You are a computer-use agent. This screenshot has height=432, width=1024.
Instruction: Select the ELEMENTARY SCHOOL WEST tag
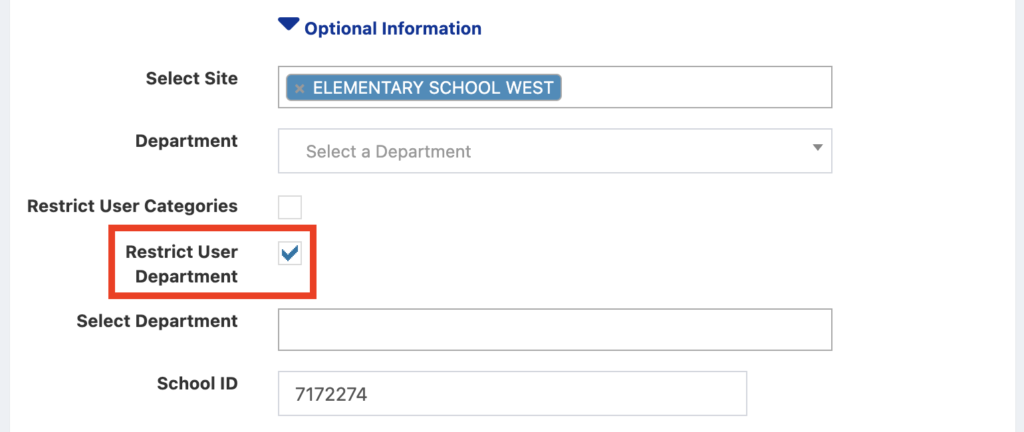pos(432,88)
